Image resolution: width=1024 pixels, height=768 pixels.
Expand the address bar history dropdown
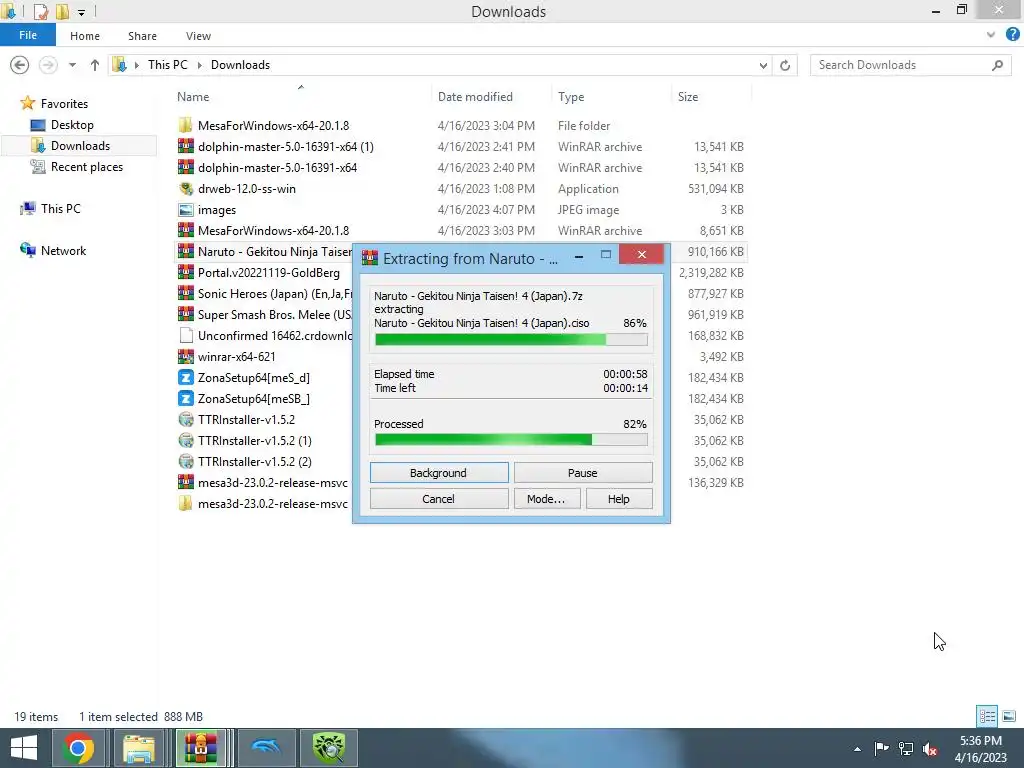coord(763,65)
